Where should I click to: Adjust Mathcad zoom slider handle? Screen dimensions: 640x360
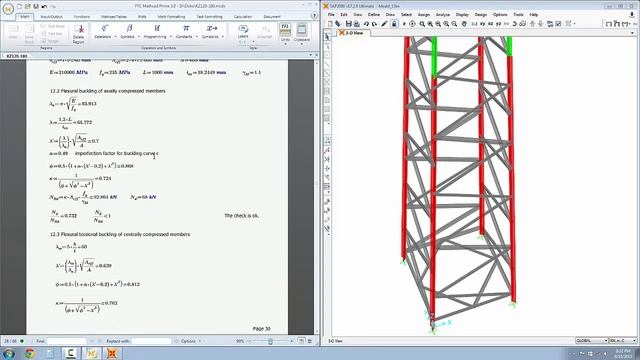(x=270, y=341)
